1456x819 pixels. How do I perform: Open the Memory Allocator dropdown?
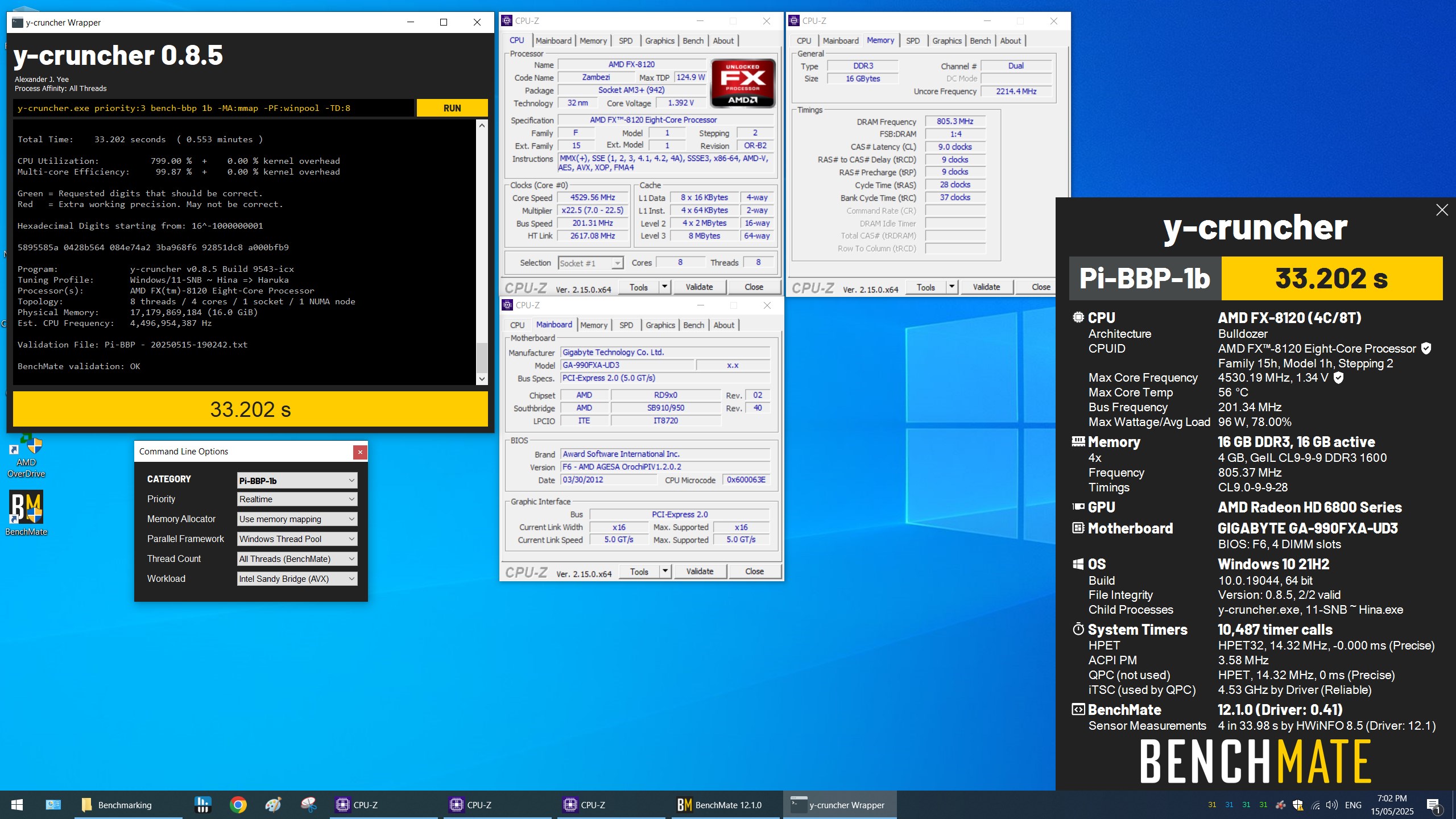click(x=297, y=519)
